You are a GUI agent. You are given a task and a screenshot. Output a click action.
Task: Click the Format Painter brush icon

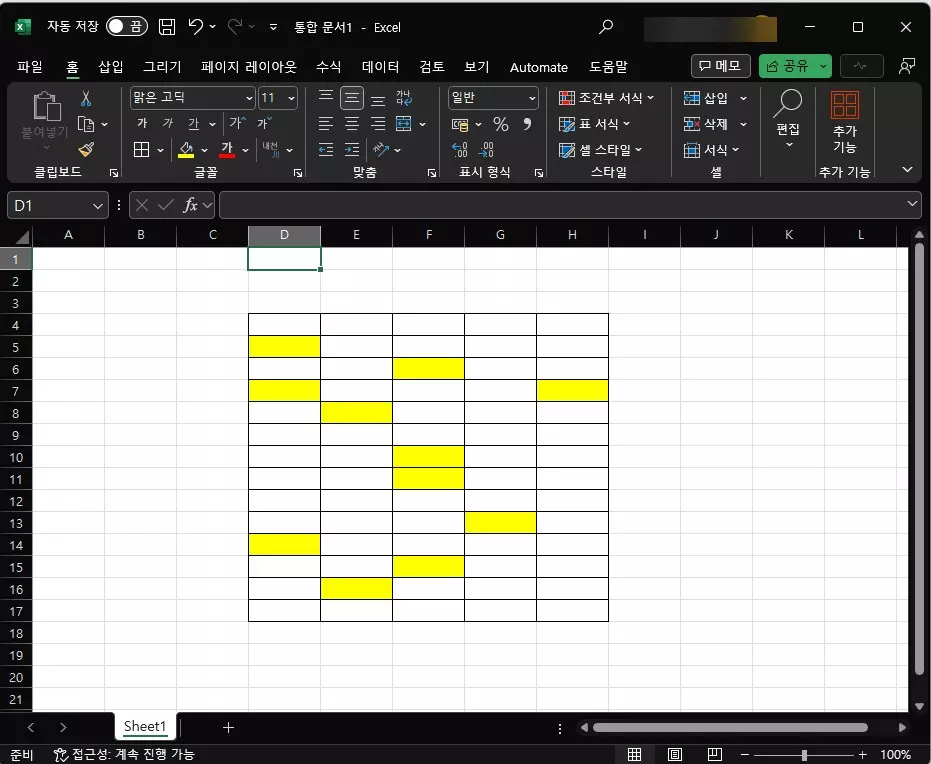pyautogui.click(x=86, y=149)
